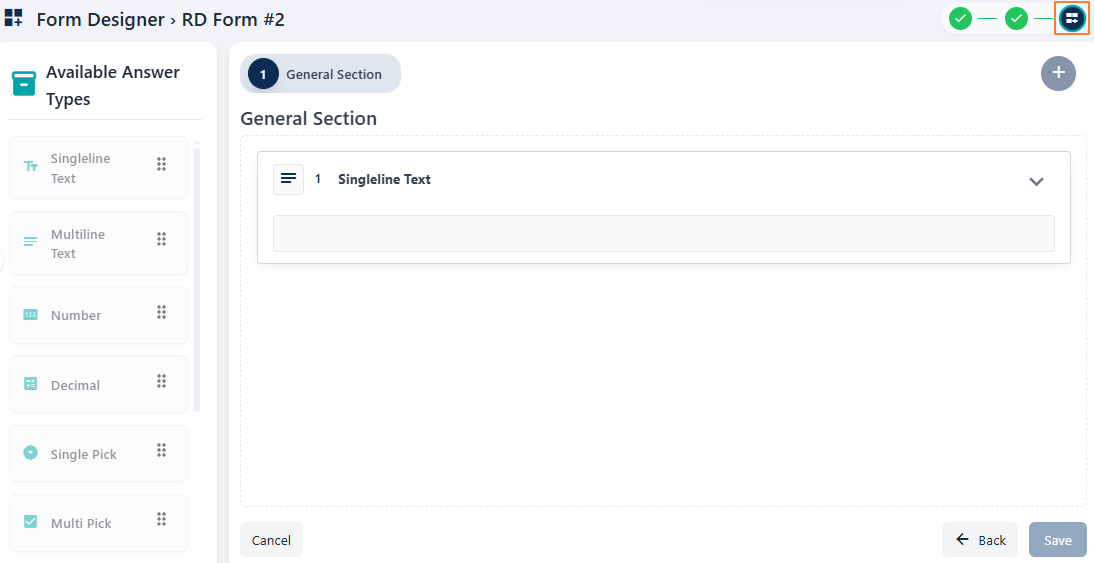The image size is (1094, 563).
Task: Select the highlighted form designer step icon
Action: [x=1072, y=18]
